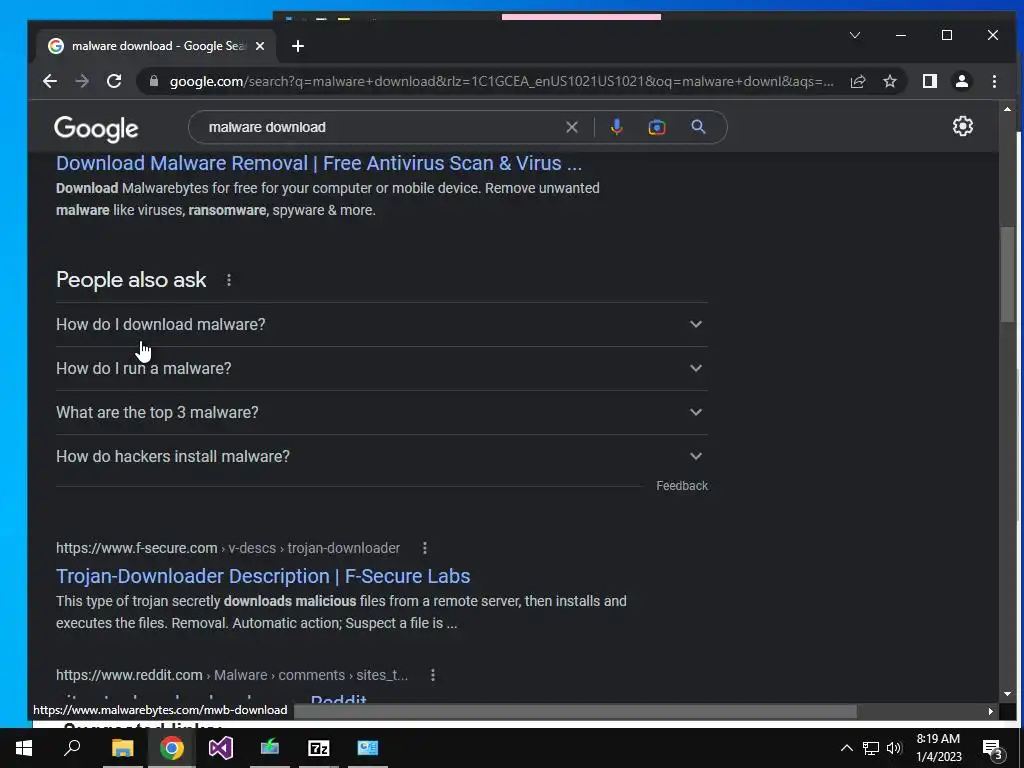This screenshot has width=1024, height=768.
Task: Open the Chrome profile menu
Action: click(x=961, y=81)
